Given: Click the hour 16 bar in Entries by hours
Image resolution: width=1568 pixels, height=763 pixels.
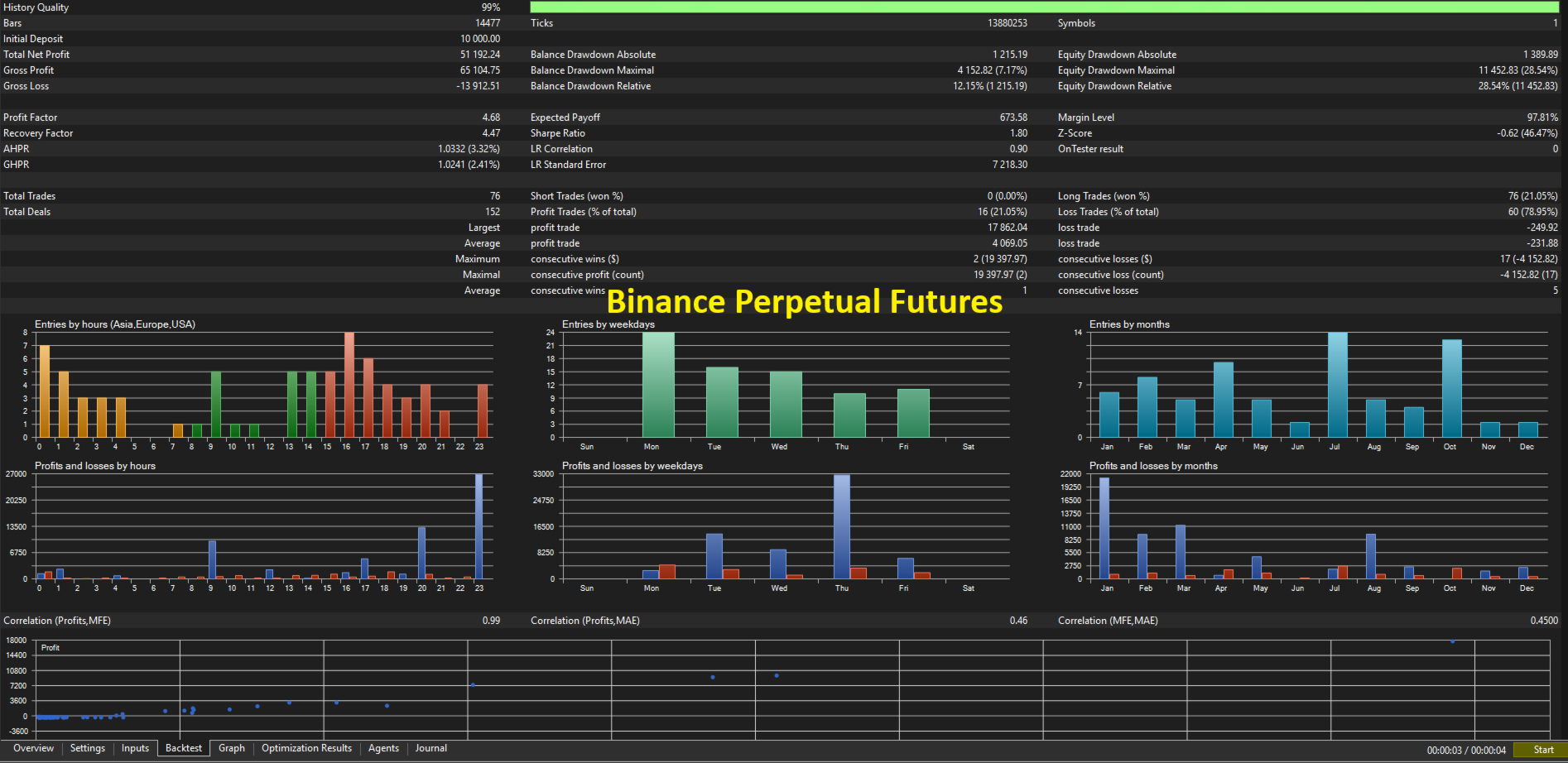Looking at the screenshot, I should [x=349, y=385].
